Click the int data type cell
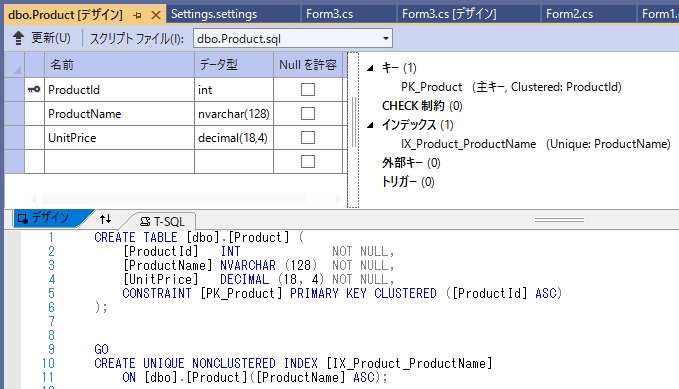 [234, 90]
